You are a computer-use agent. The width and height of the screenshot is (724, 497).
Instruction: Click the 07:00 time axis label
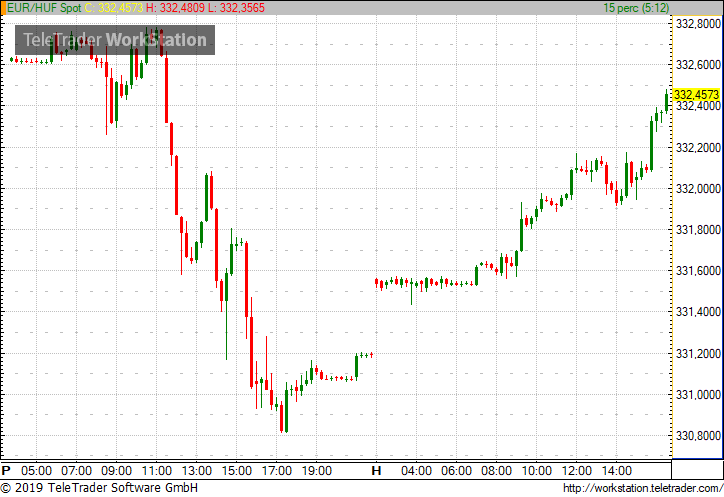(x=77, y=471)
